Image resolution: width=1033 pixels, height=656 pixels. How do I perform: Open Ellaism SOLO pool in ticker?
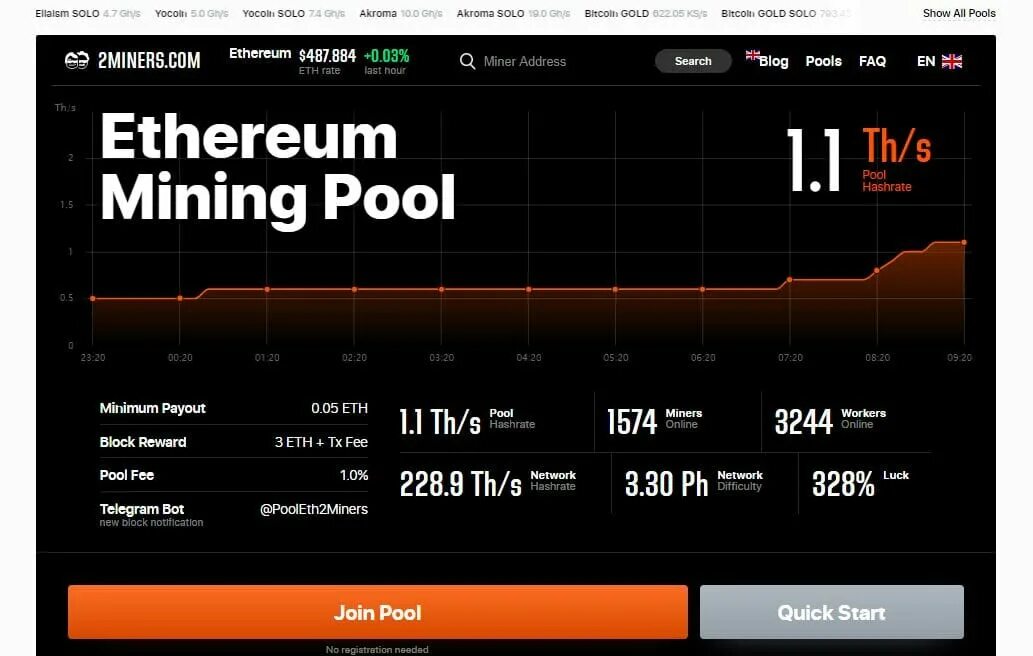87,13
